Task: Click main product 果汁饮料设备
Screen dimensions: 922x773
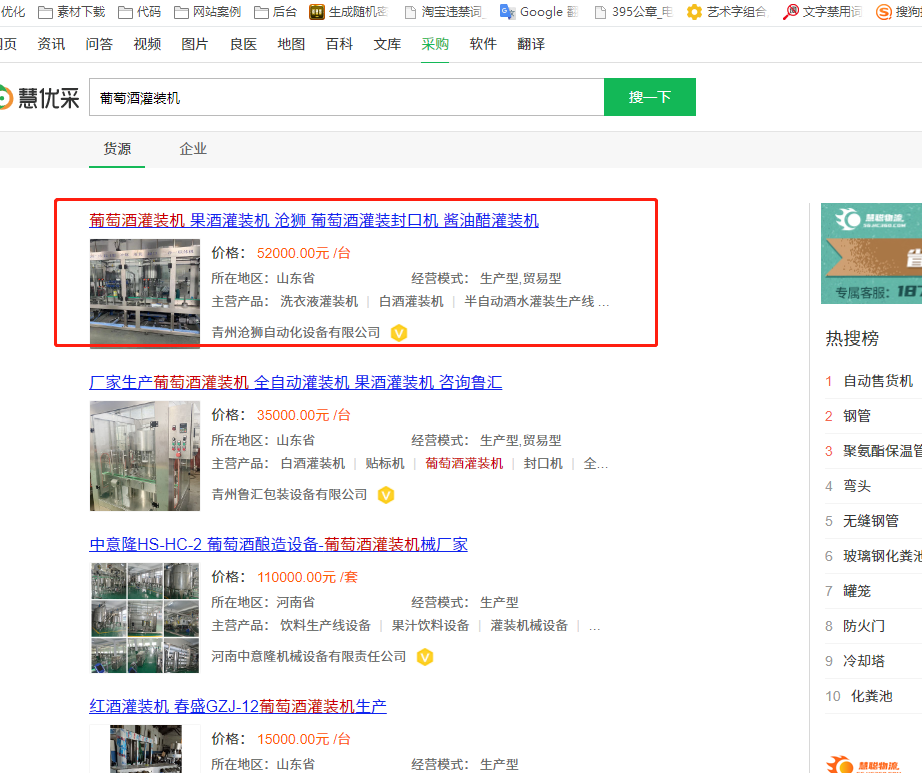Action: tap(431, 625)
